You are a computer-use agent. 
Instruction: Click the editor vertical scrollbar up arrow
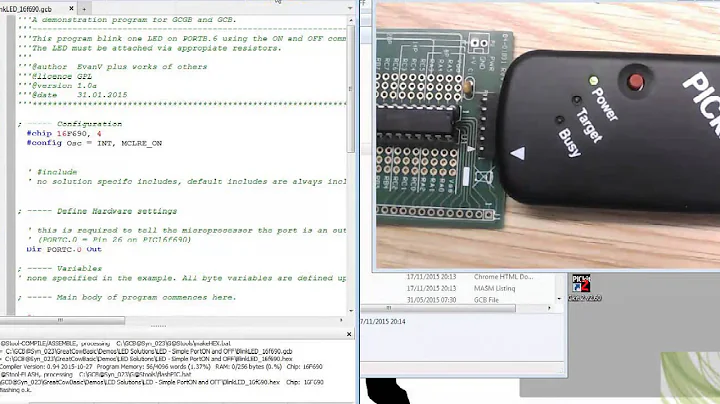click(351, 21)
